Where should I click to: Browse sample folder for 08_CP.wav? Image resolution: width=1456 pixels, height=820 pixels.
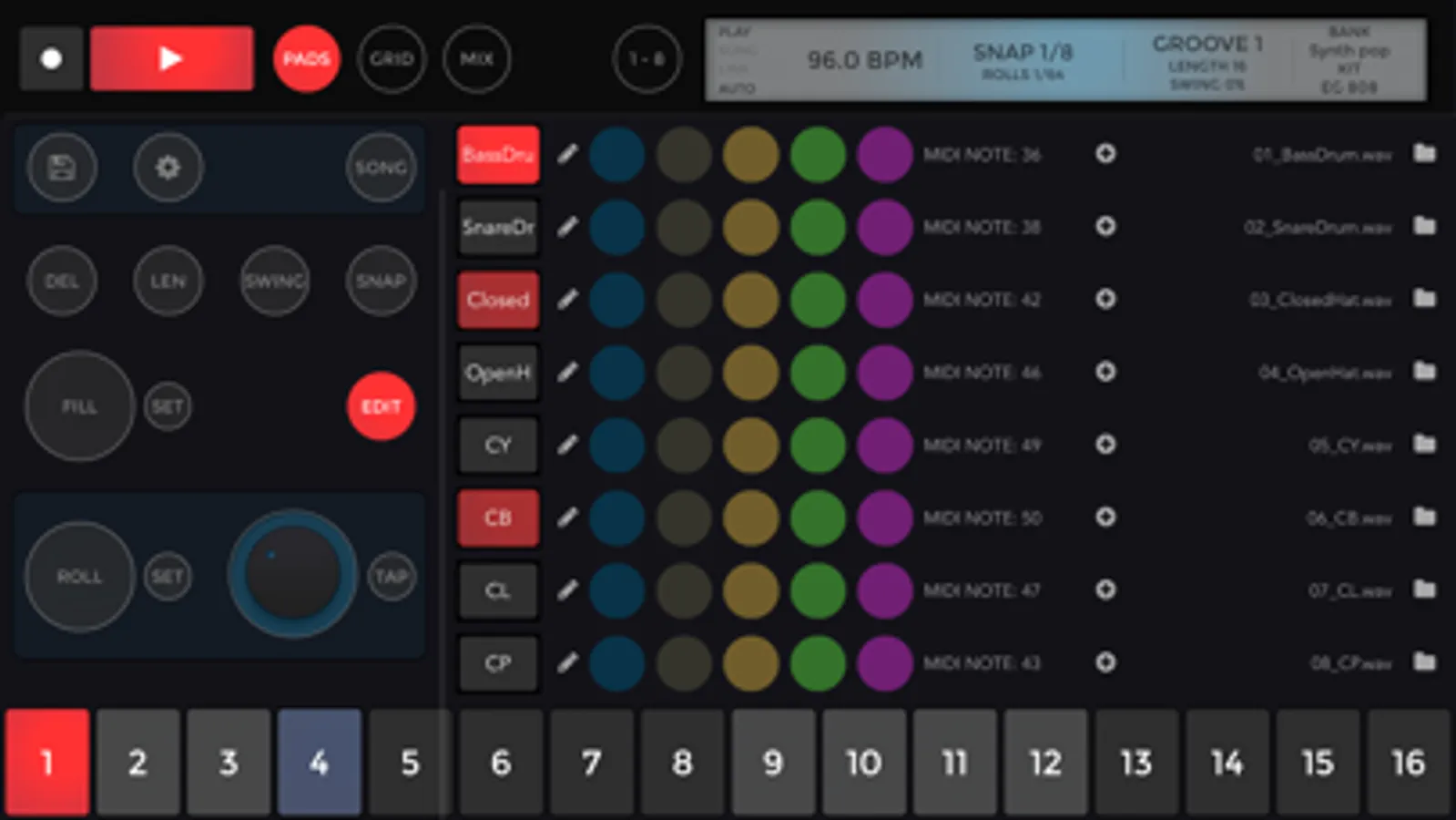pos(1425,662)
